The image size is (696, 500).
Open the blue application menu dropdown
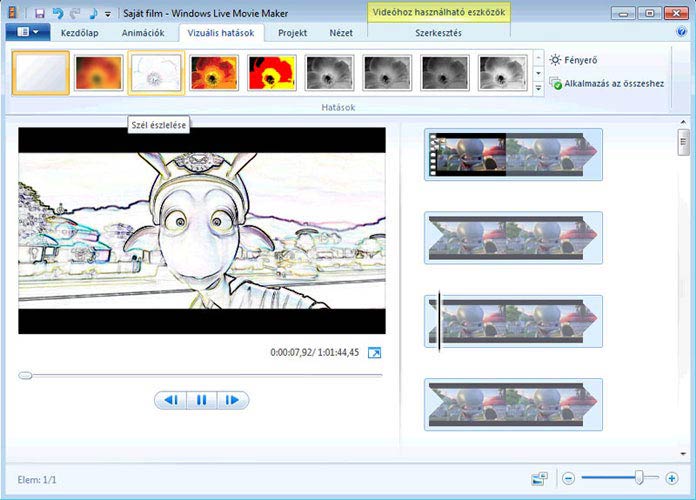[x=27, y=33]
